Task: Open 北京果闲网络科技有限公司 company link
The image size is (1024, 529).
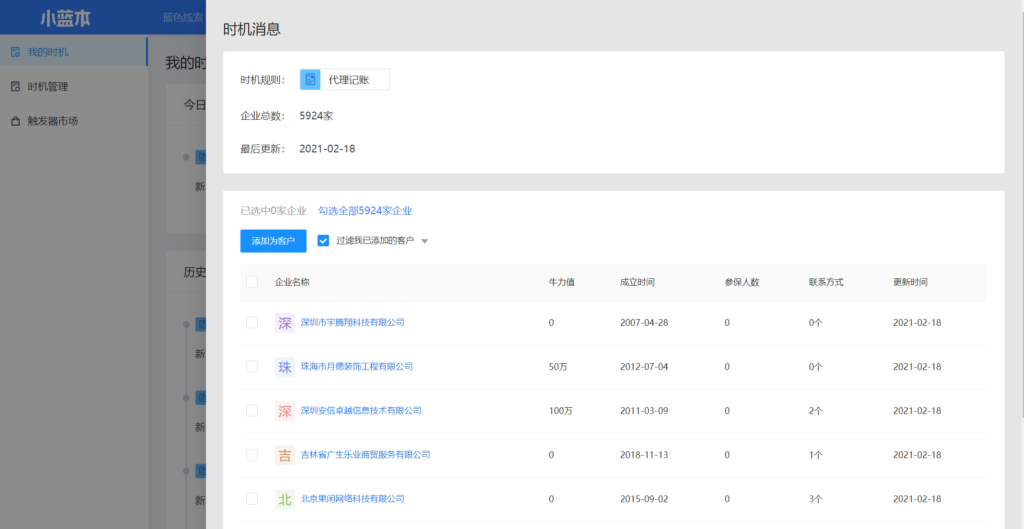Action: (352, 499)
